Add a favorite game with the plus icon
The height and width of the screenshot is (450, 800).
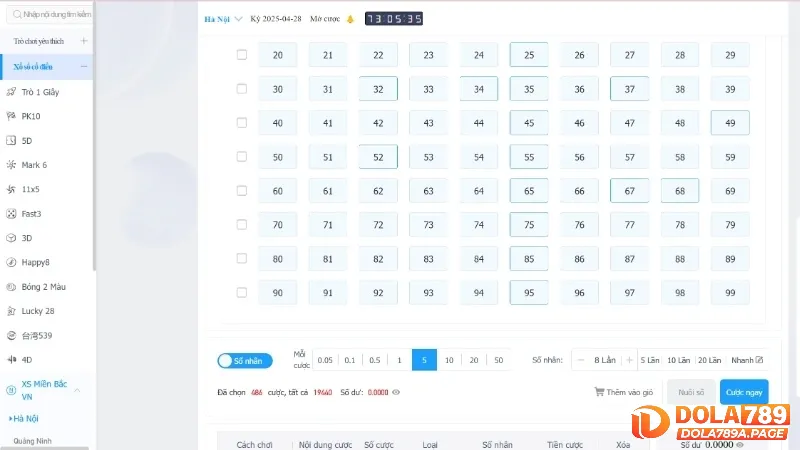pyautogui.click(x=84, y=41)
